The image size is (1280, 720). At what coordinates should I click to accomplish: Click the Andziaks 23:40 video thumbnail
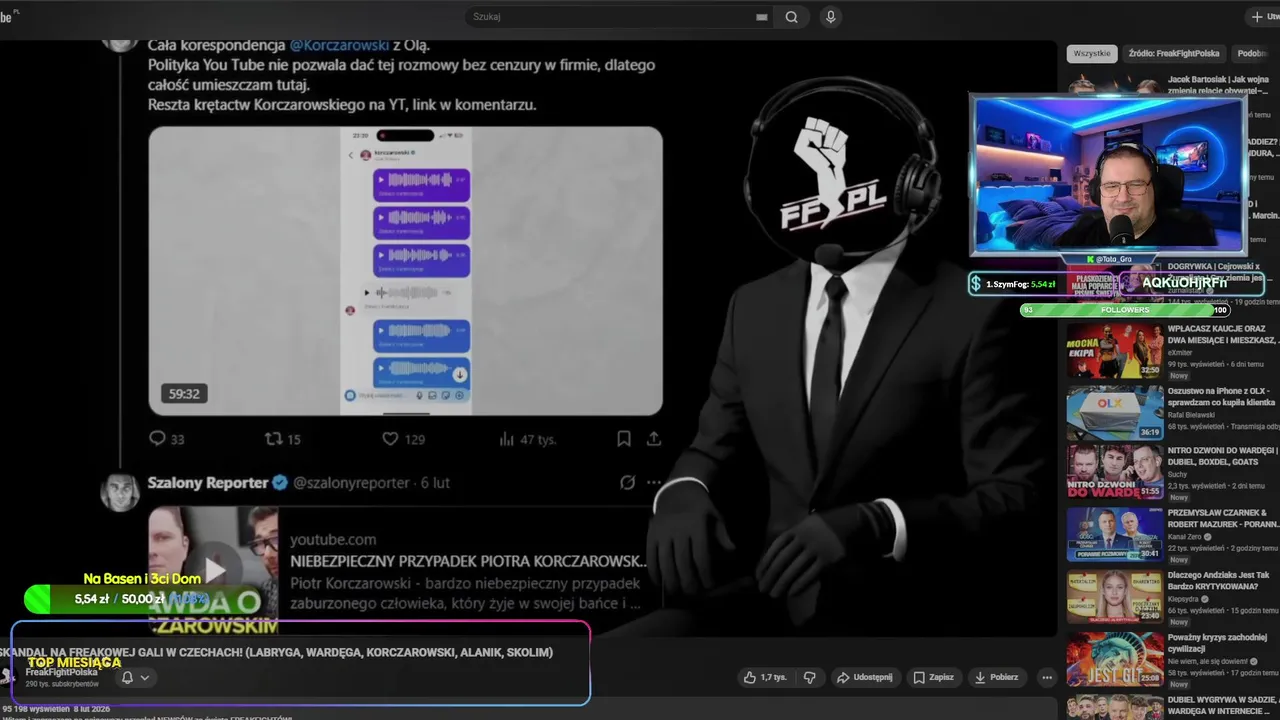coord(1115,596)
